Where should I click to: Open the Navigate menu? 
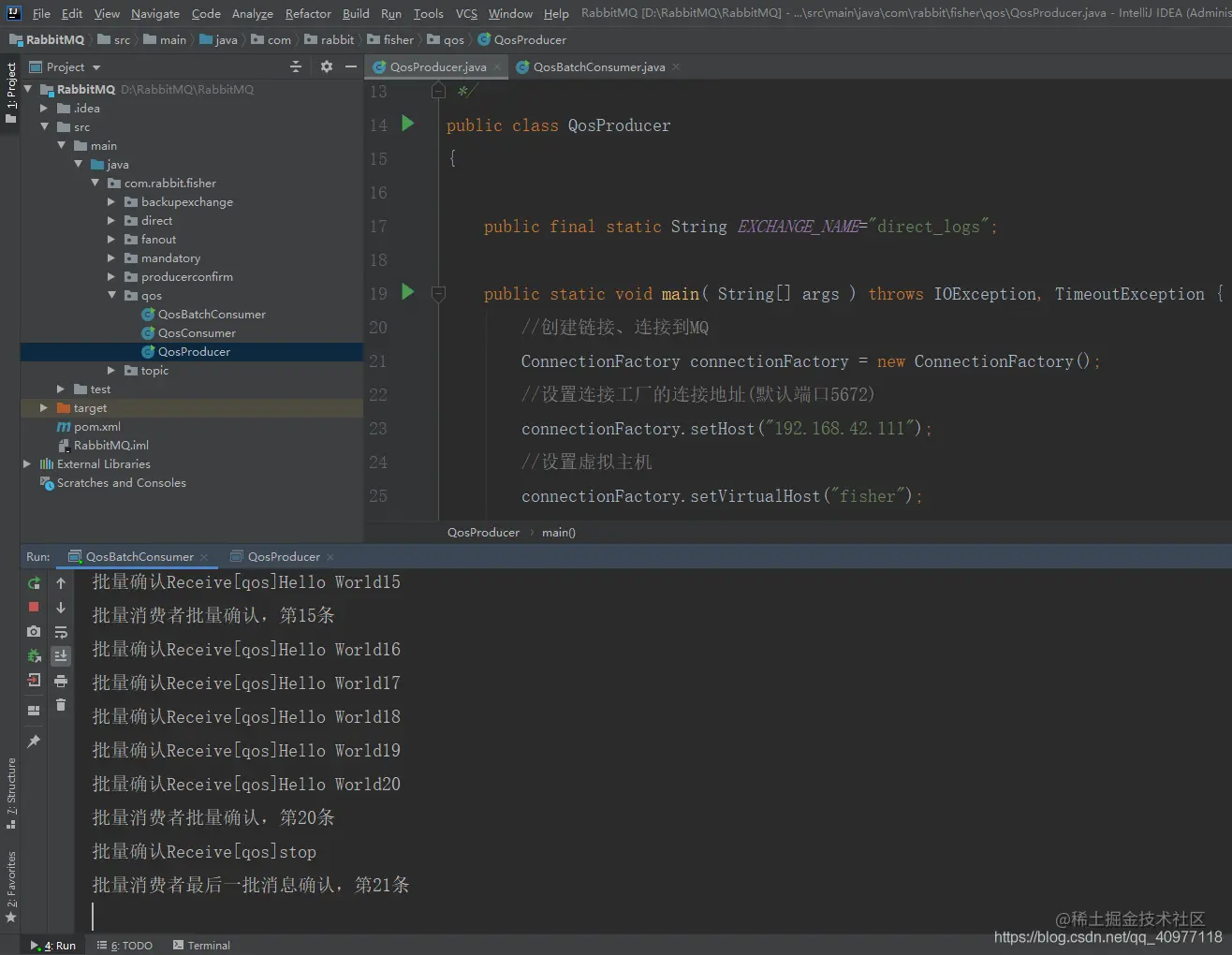155,13
